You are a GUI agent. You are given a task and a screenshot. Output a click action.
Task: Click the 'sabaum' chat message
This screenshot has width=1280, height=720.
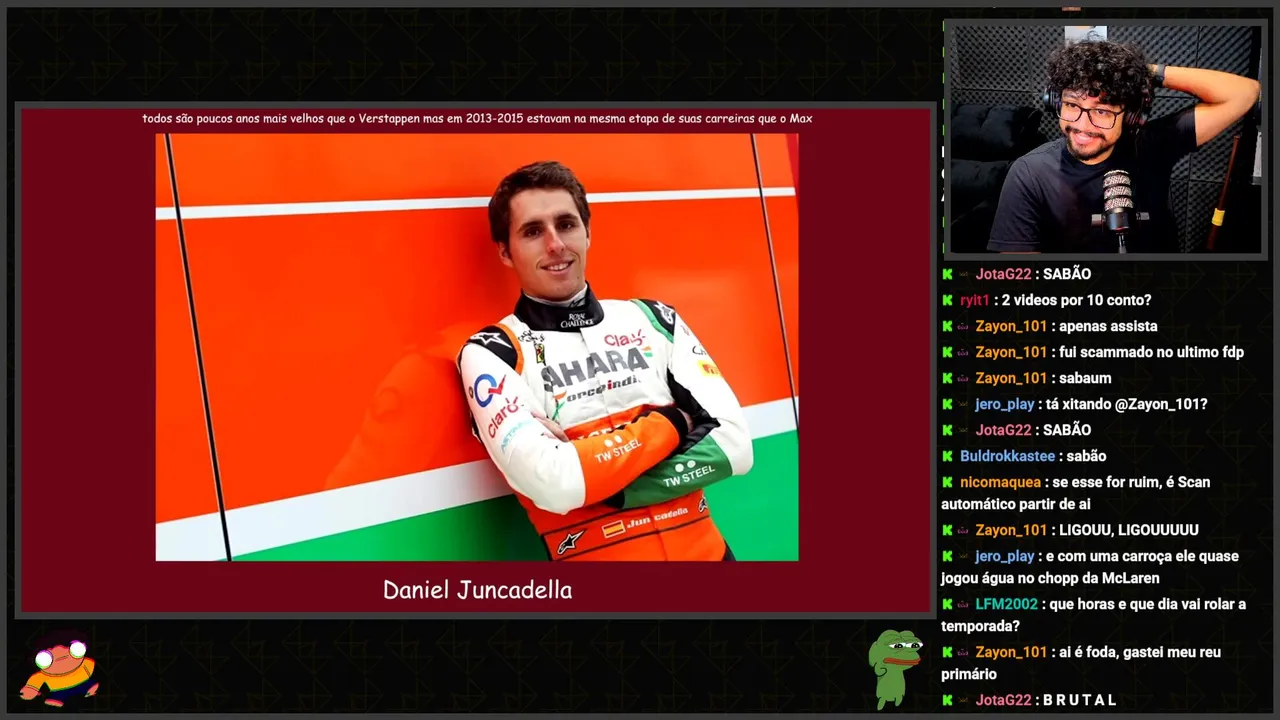pyautogui.click(x=1085, y=378)
